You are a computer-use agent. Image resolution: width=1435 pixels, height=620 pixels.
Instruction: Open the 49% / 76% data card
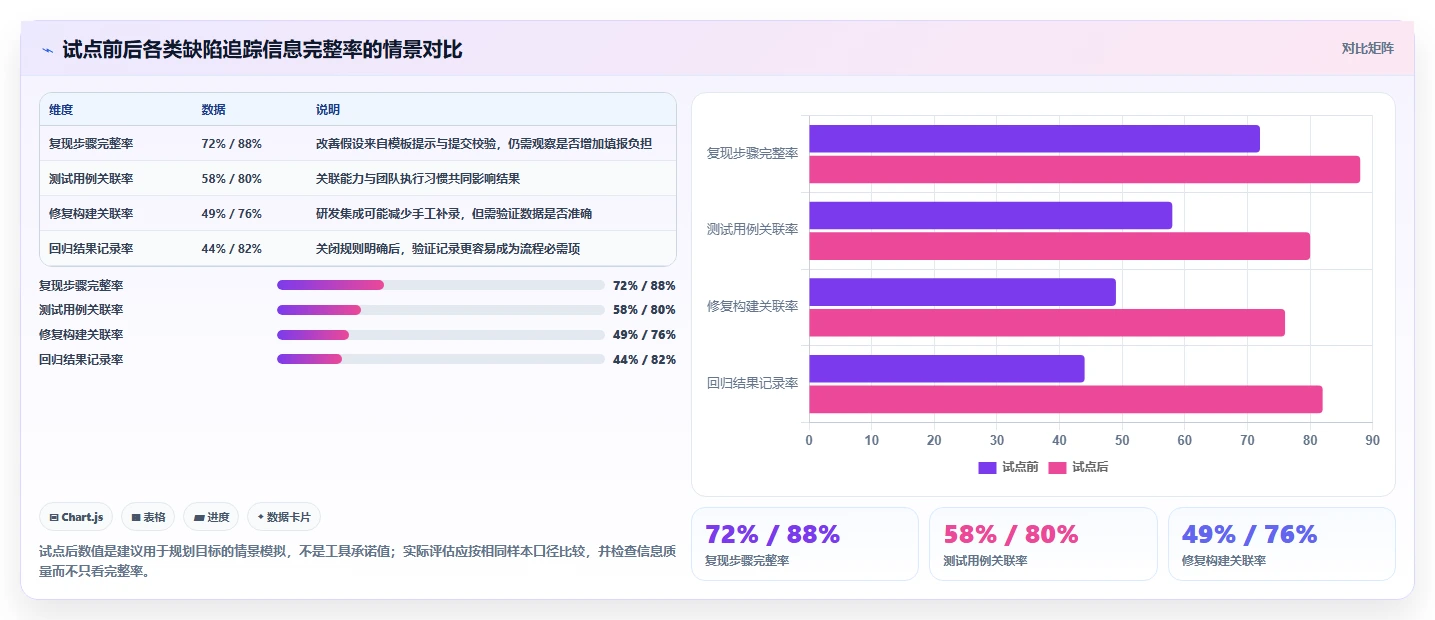(1282, 544)
